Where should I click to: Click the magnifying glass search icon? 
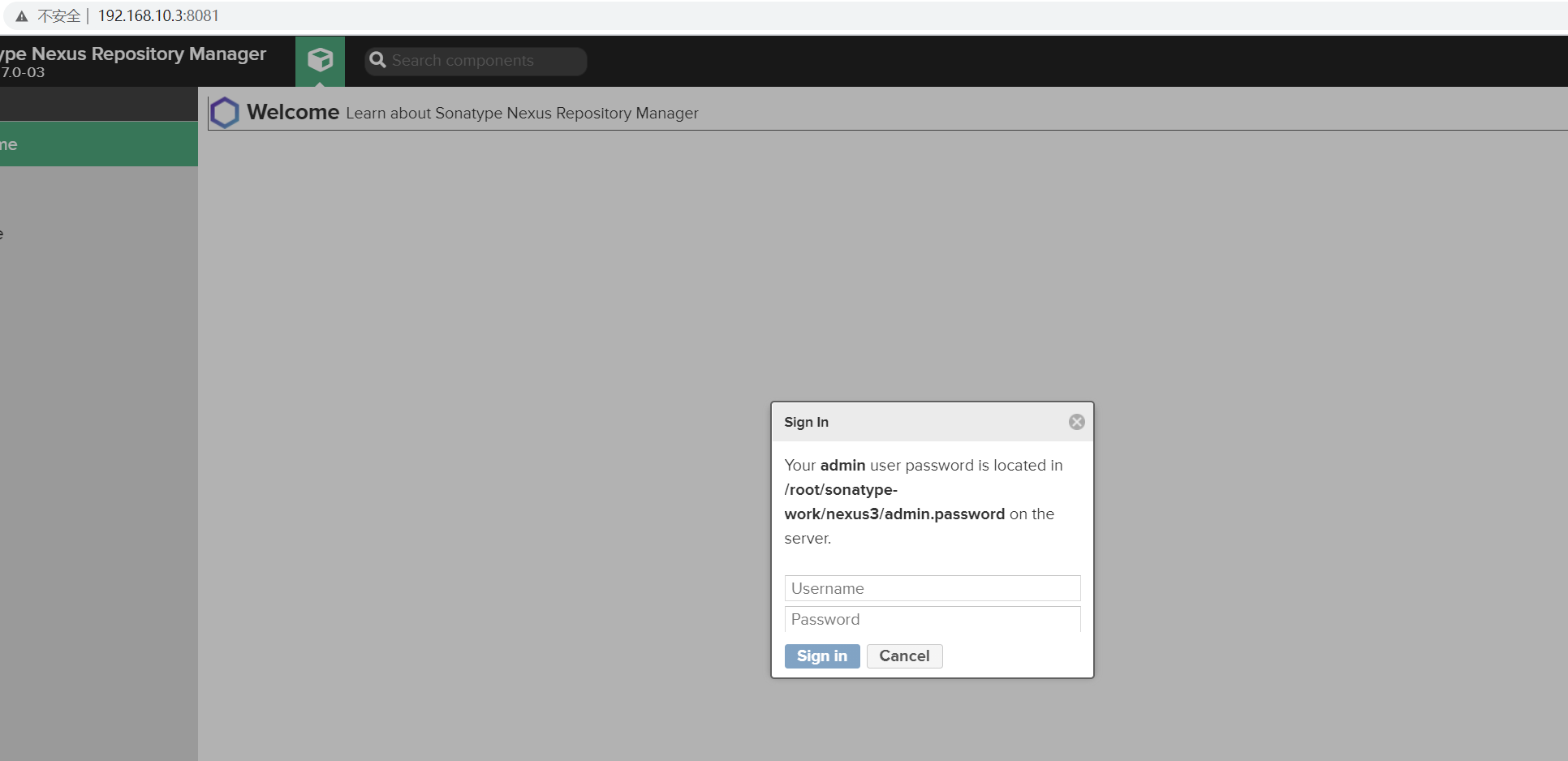coord(377,60)
